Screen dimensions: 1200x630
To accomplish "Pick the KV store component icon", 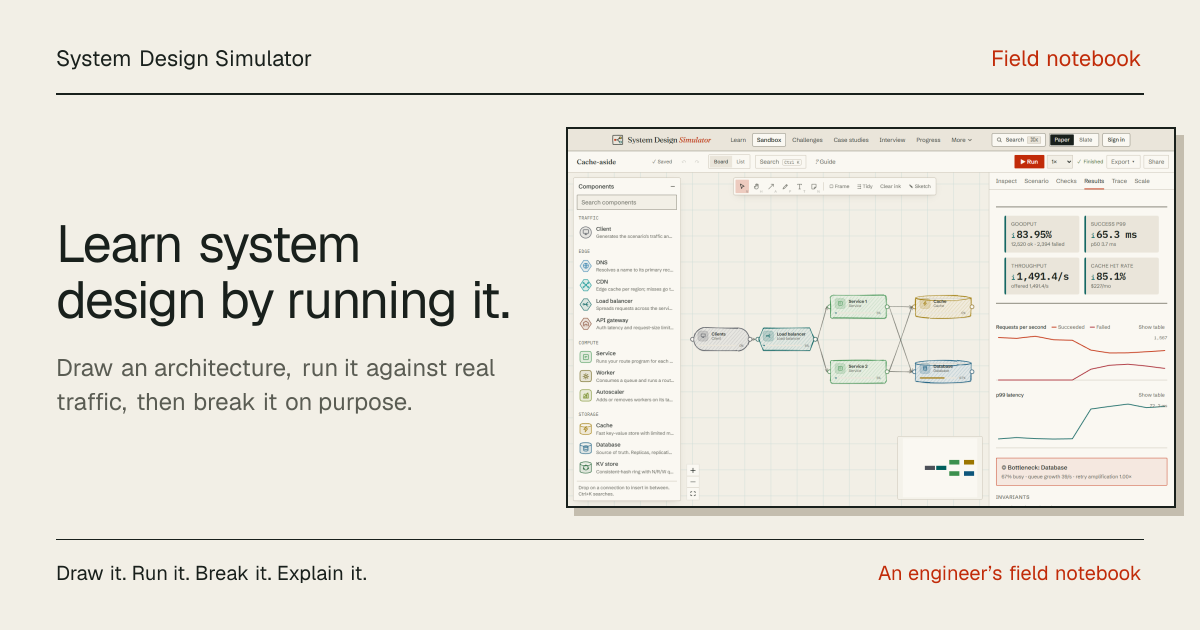I will click(x=585, y=467).
